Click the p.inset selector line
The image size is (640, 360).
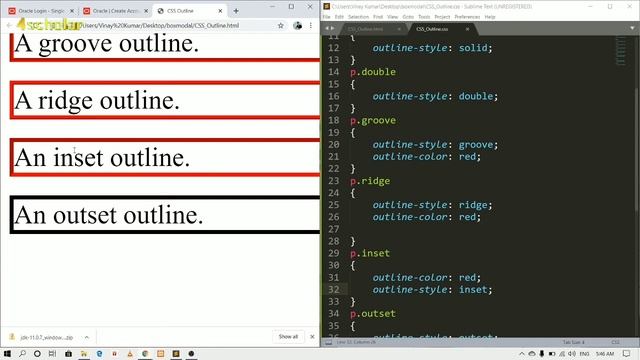pyautogui.click(x=370, y=253)
